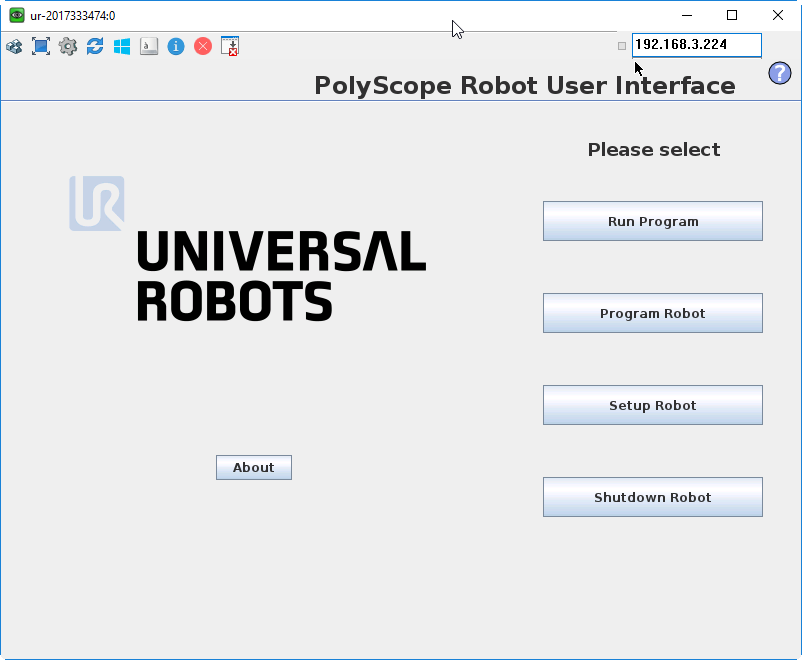Click Shutdown Robot button
The height and width of the screenshot is (660, 802).
click(653, 497)
